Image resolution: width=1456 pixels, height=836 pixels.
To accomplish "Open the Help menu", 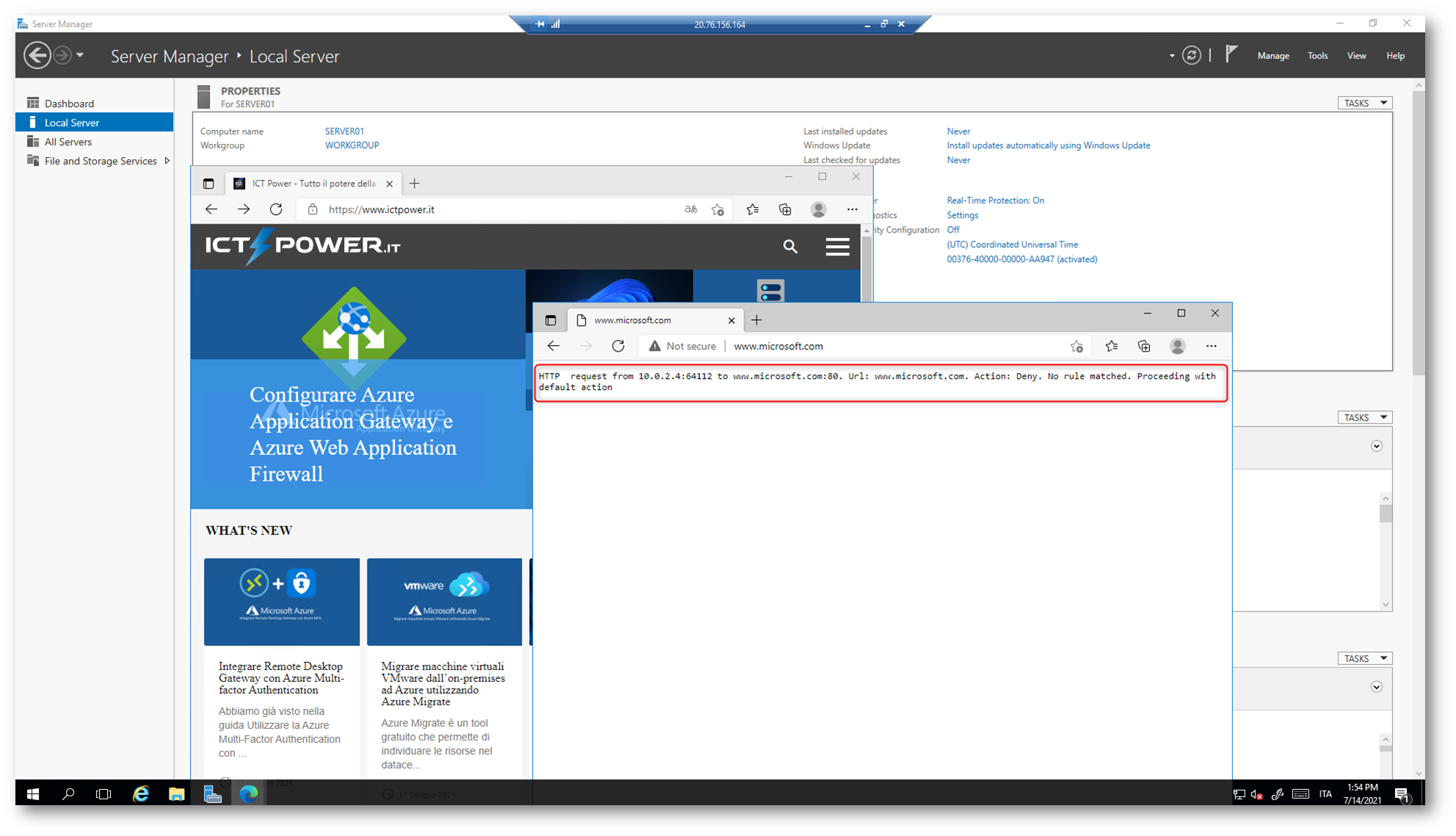I will (x=1395, y=56).
